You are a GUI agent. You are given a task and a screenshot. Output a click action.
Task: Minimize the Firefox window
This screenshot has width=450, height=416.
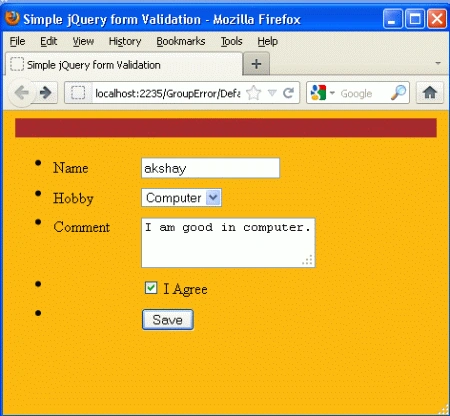coord(393,19)
